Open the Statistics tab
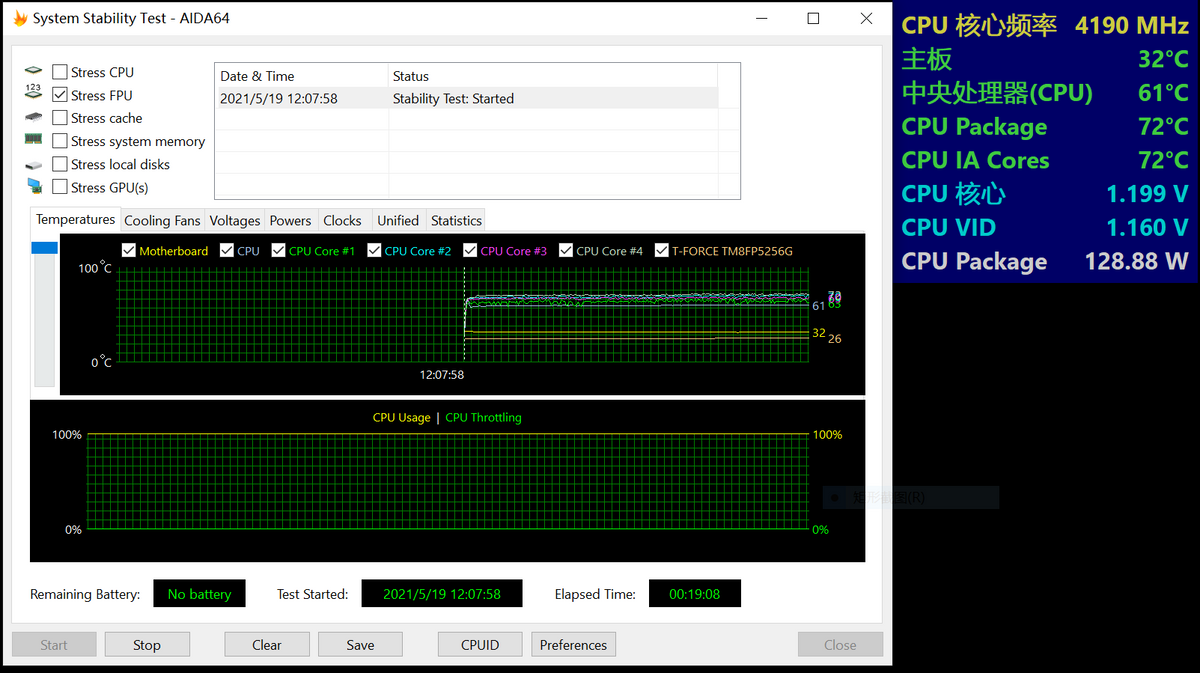Screen dimensions: 1200x673 point(456,221)
